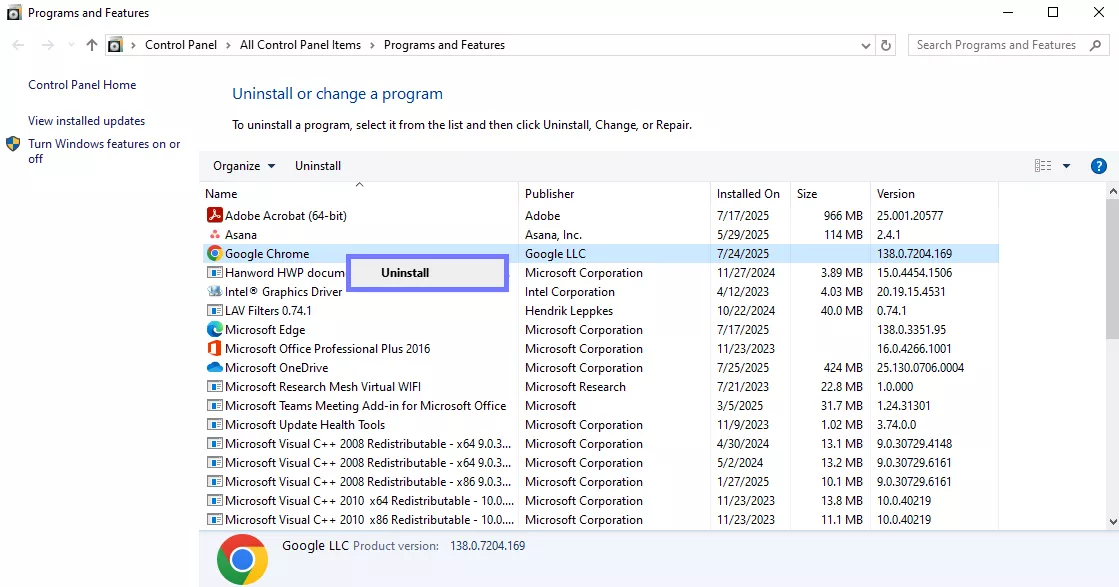Image resolution: width=1119 pixels, height=587 pixels.
Task: Click Control Panel Home link
Action: (x=81, y=85)
